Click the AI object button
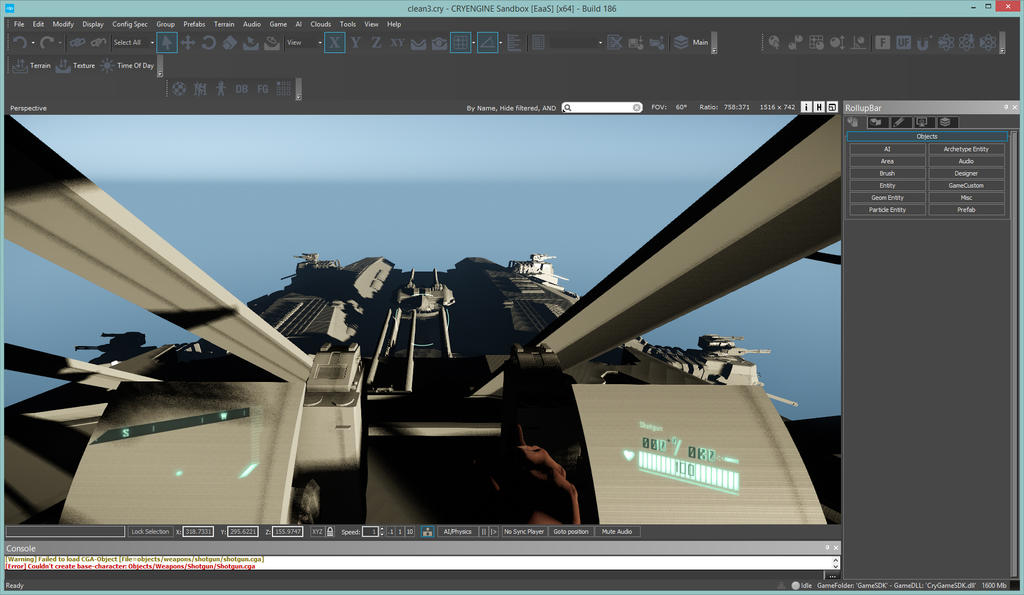1024x595 pixels. (x=887, y=149)
